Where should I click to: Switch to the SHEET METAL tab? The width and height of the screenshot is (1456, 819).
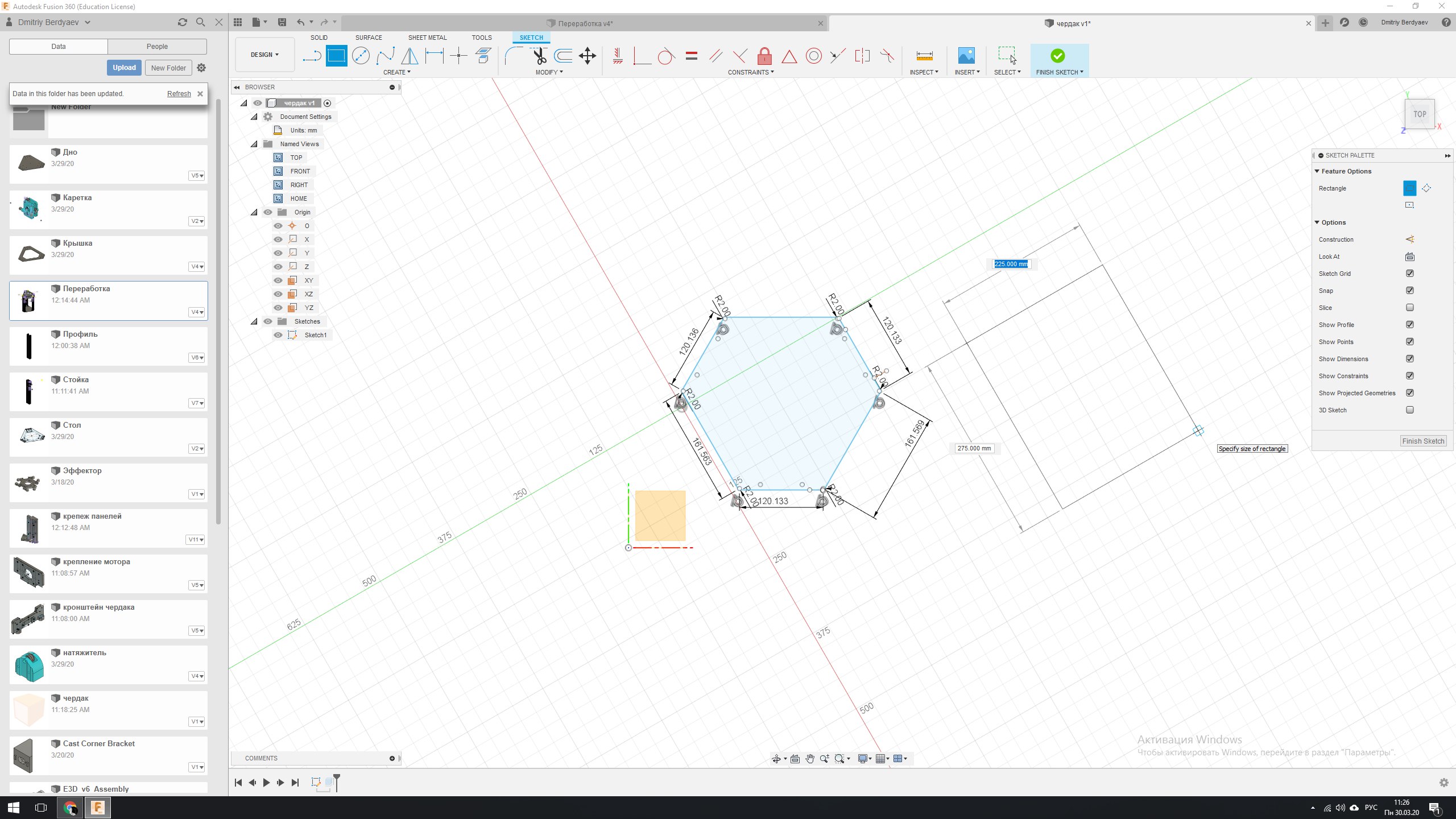(x=427, y=38)
